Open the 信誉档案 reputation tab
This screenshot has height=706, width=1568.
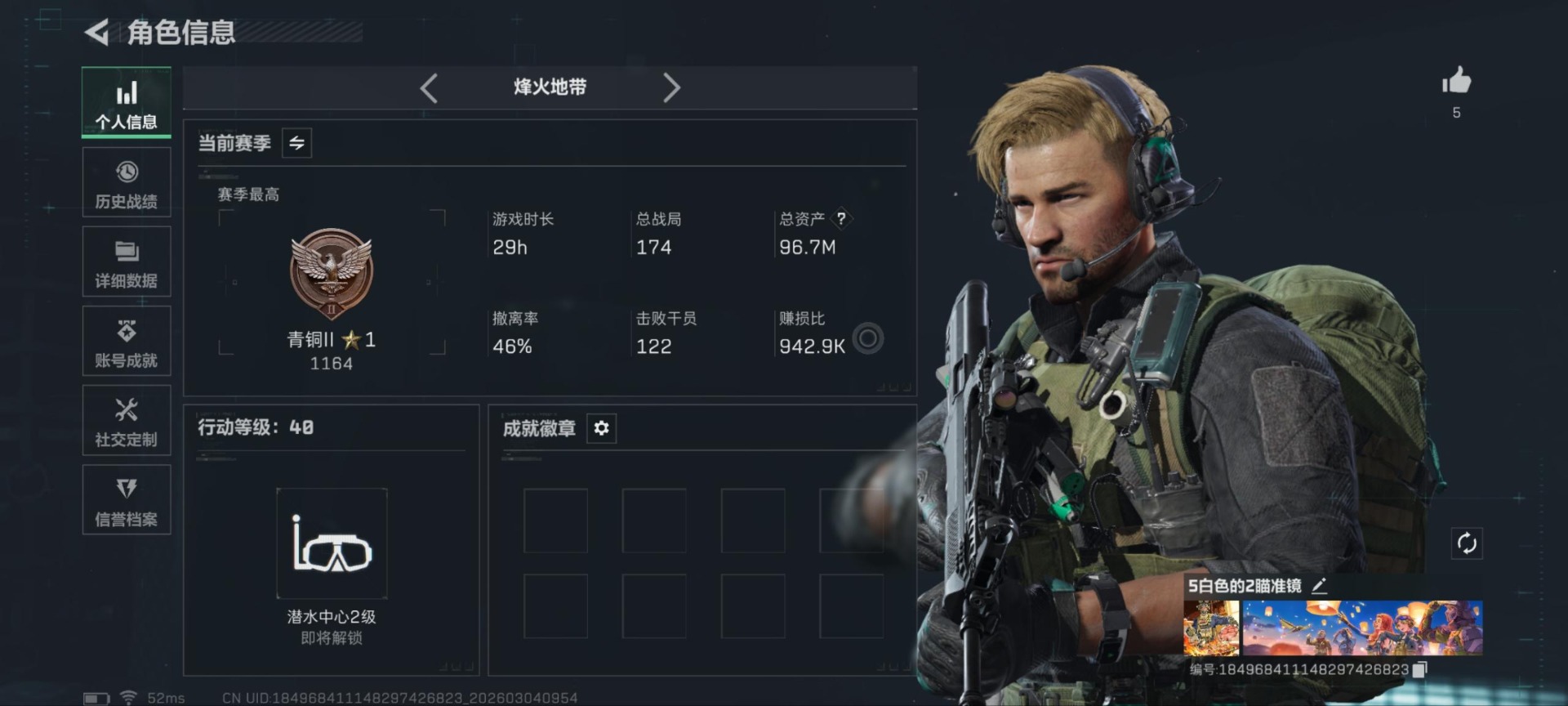(x=127, y=499)
